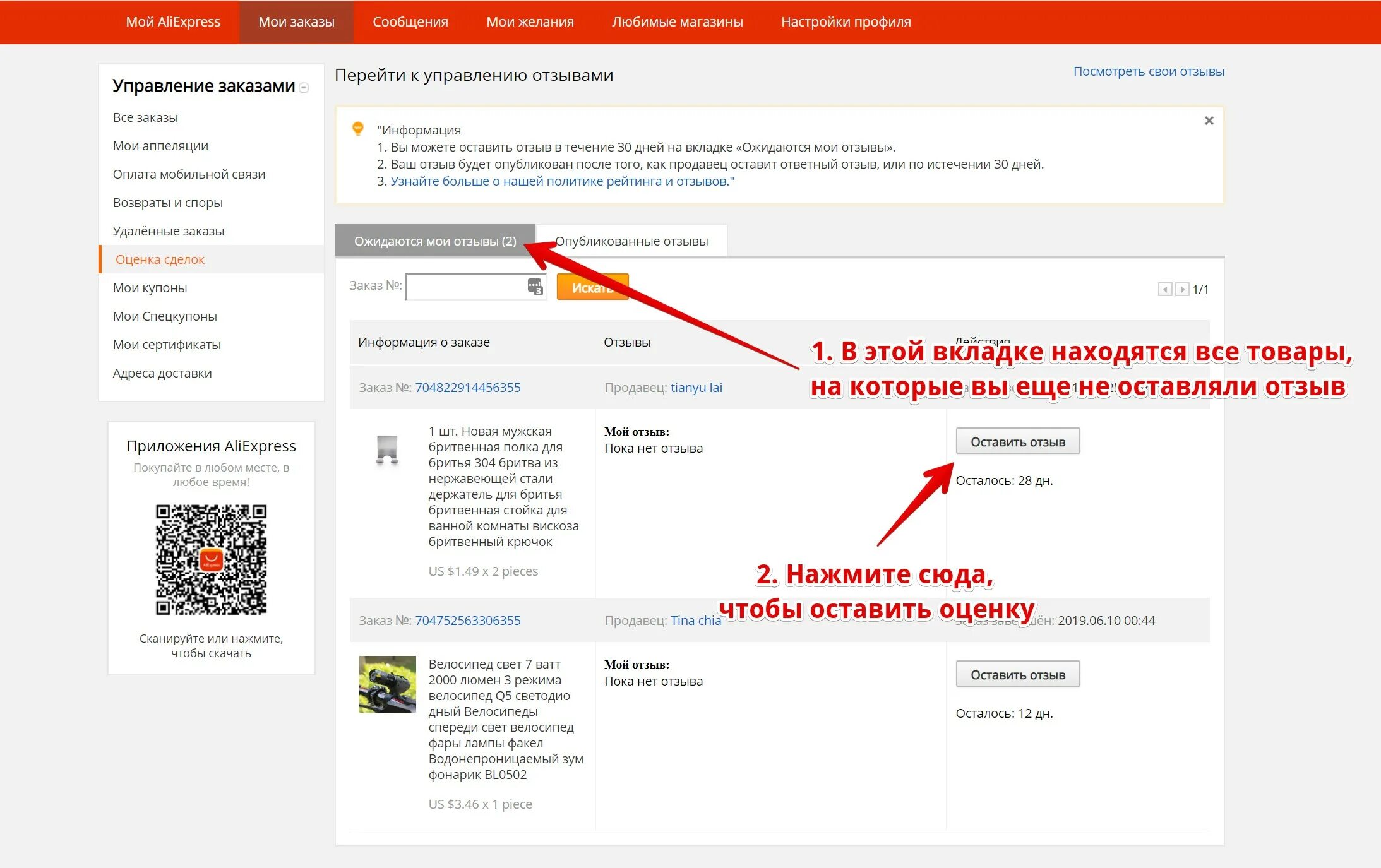
Task: Open order number 704822914456355
Action: click(x=468, y=388)
